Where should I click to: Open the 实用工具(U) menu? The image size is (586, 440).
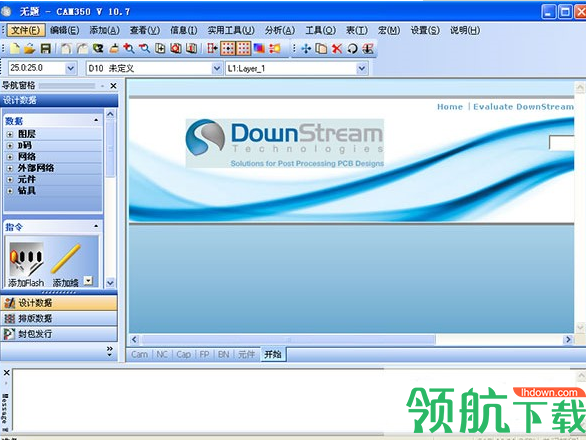[231, 30]
